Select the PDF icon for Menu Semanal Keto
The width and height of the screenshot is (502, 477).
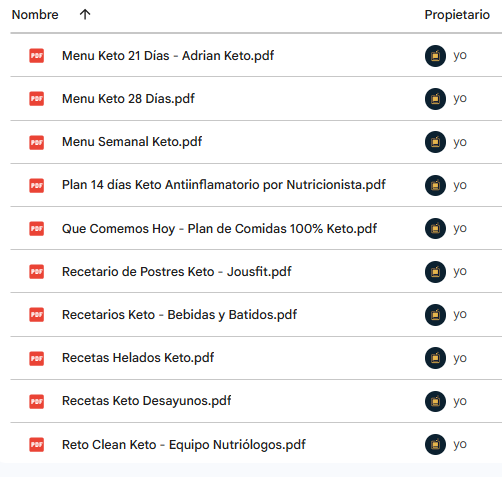pyautogui.click(x=37, y=142)
